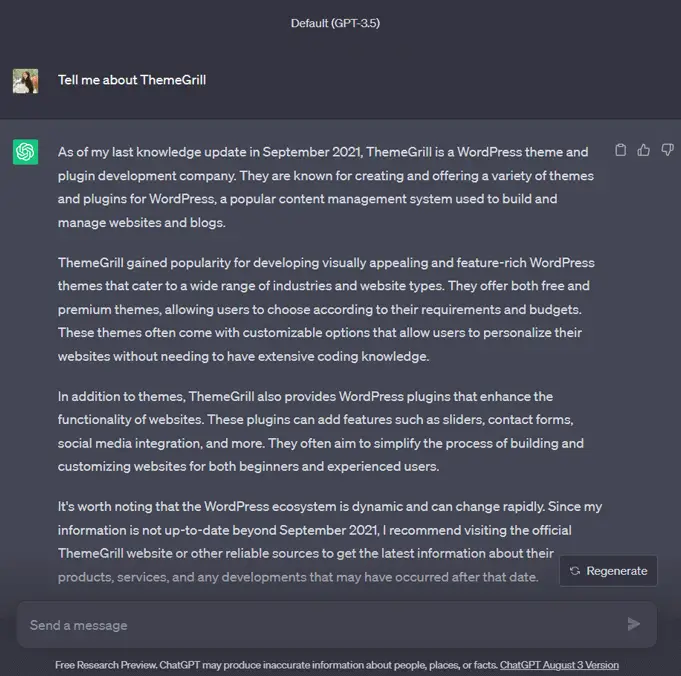This screenshot has width=681, height=676.
Task: Click the ChatGPT logo avatar
Action: tap(25, 152)
